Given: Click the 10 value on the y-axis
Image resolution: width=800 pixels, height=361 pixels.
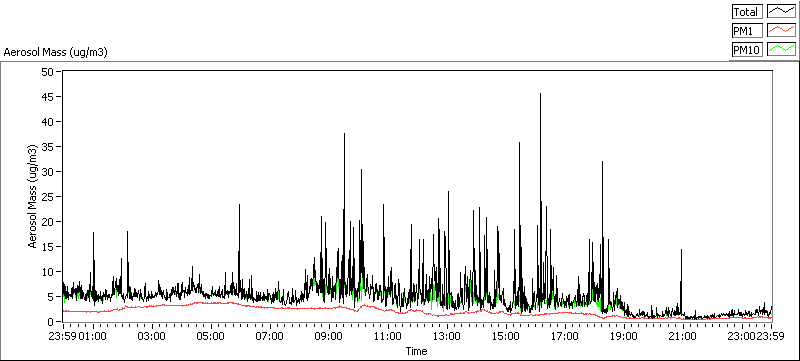Looking at the screenshot, I should click(x=48, y=271).
